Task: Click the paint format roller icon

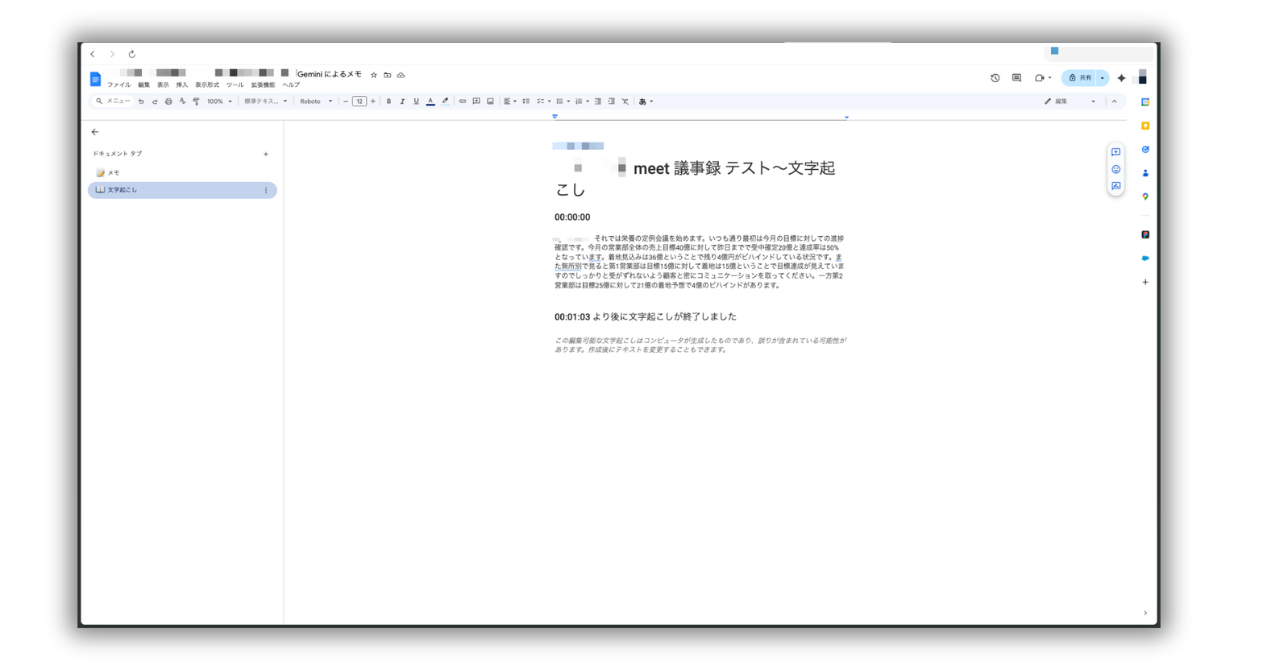Action: point(196,101)
